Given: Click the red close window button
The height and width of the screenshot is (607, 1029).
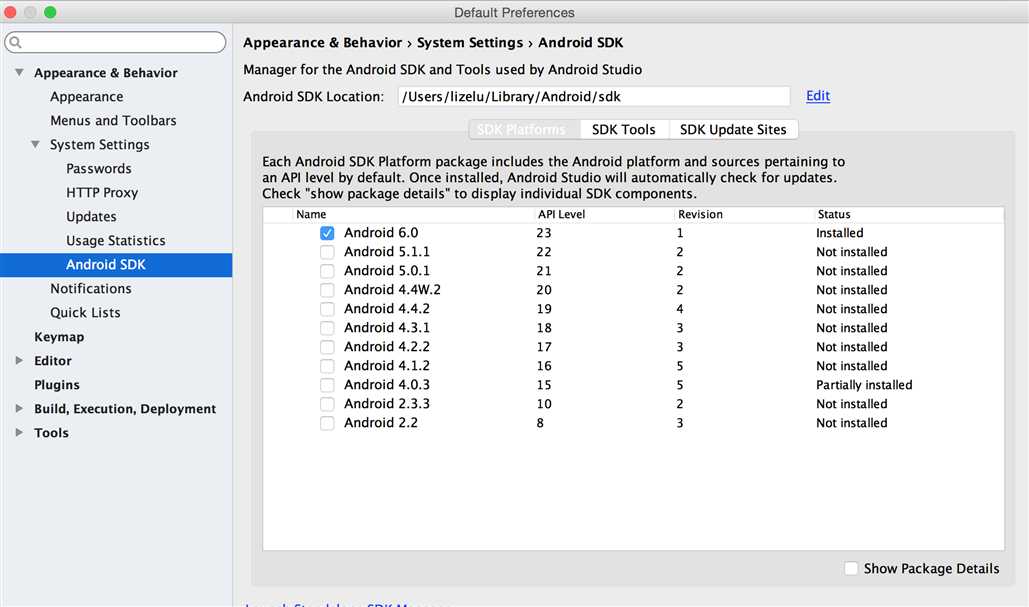Looking at the screenshot, I should [x=10, y=12].
